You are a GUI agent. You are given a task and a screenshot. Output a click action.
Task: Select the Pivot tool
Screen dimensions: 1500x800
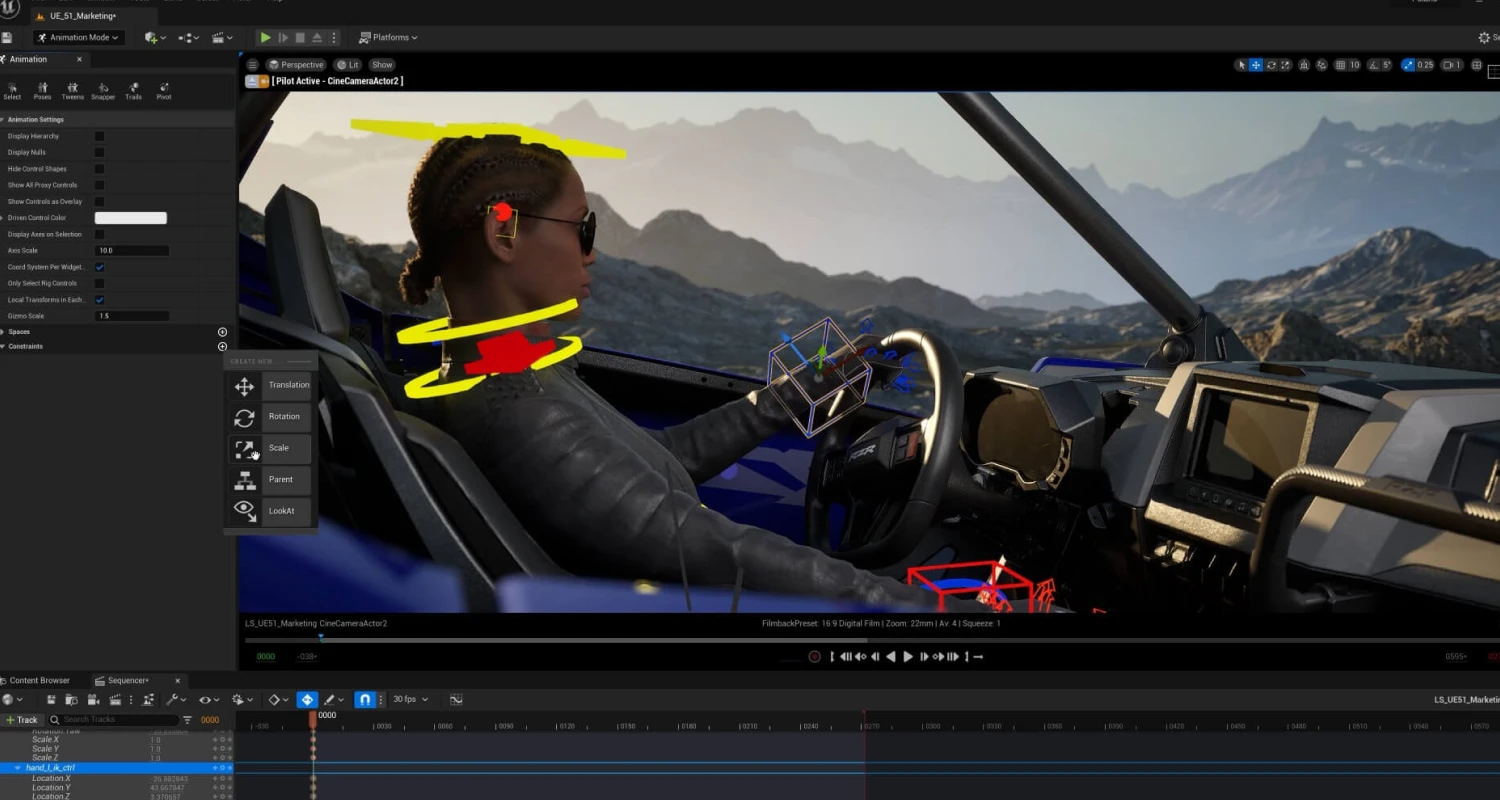tap(163, 91)
